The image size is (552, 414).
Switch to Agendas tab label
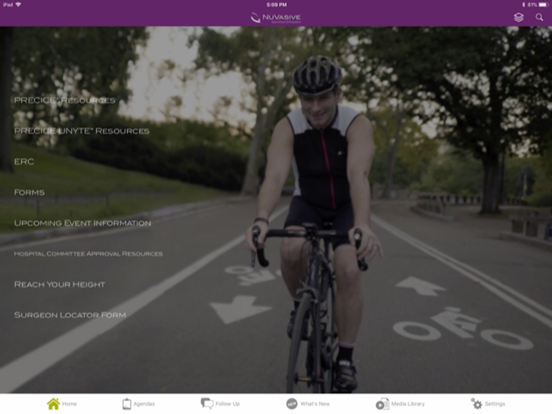(144, 404)
